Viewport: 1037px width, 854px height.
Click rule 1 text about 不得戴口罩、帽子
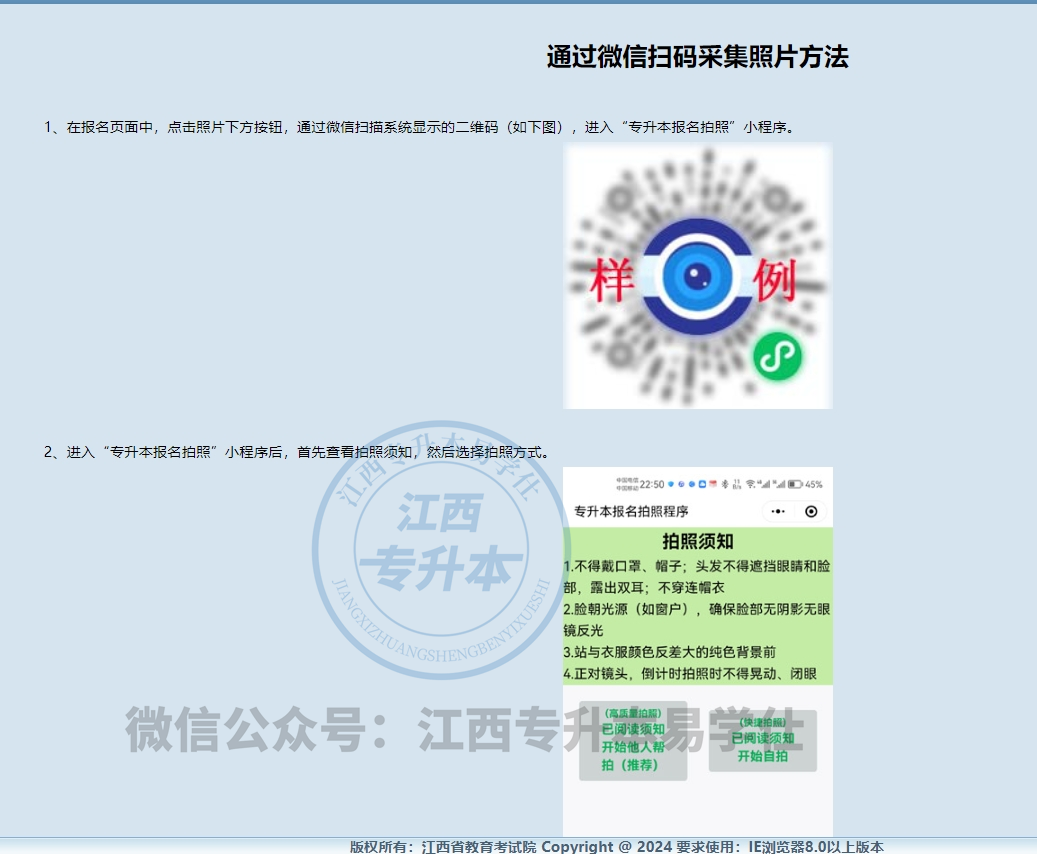697,577
